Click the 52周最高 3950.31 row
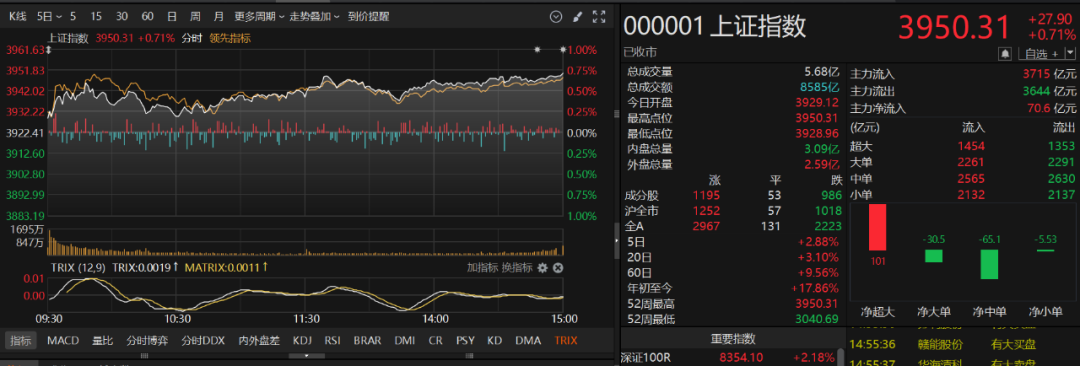The image size is (1080, 366). point(733,304)
